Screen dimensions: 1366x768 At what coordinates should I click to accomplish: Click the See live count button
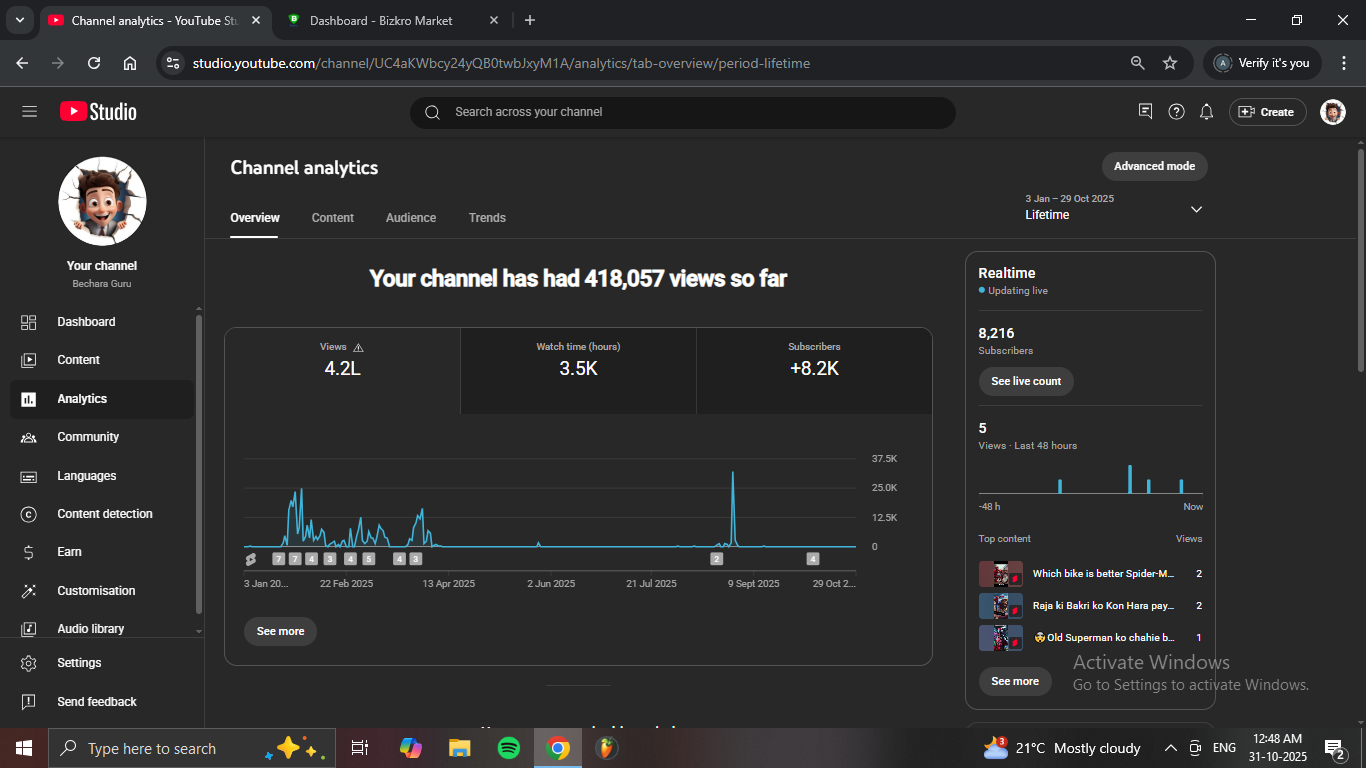[x=1025, y=381]
